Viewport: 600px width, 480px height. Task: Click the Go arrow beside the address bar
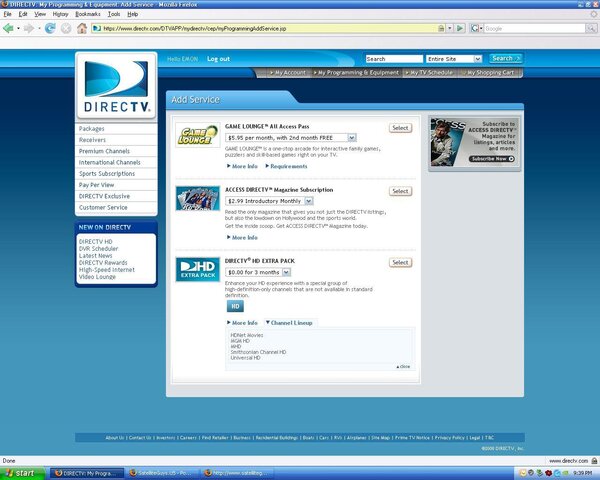pyautogui.click(x=460, y=28)
